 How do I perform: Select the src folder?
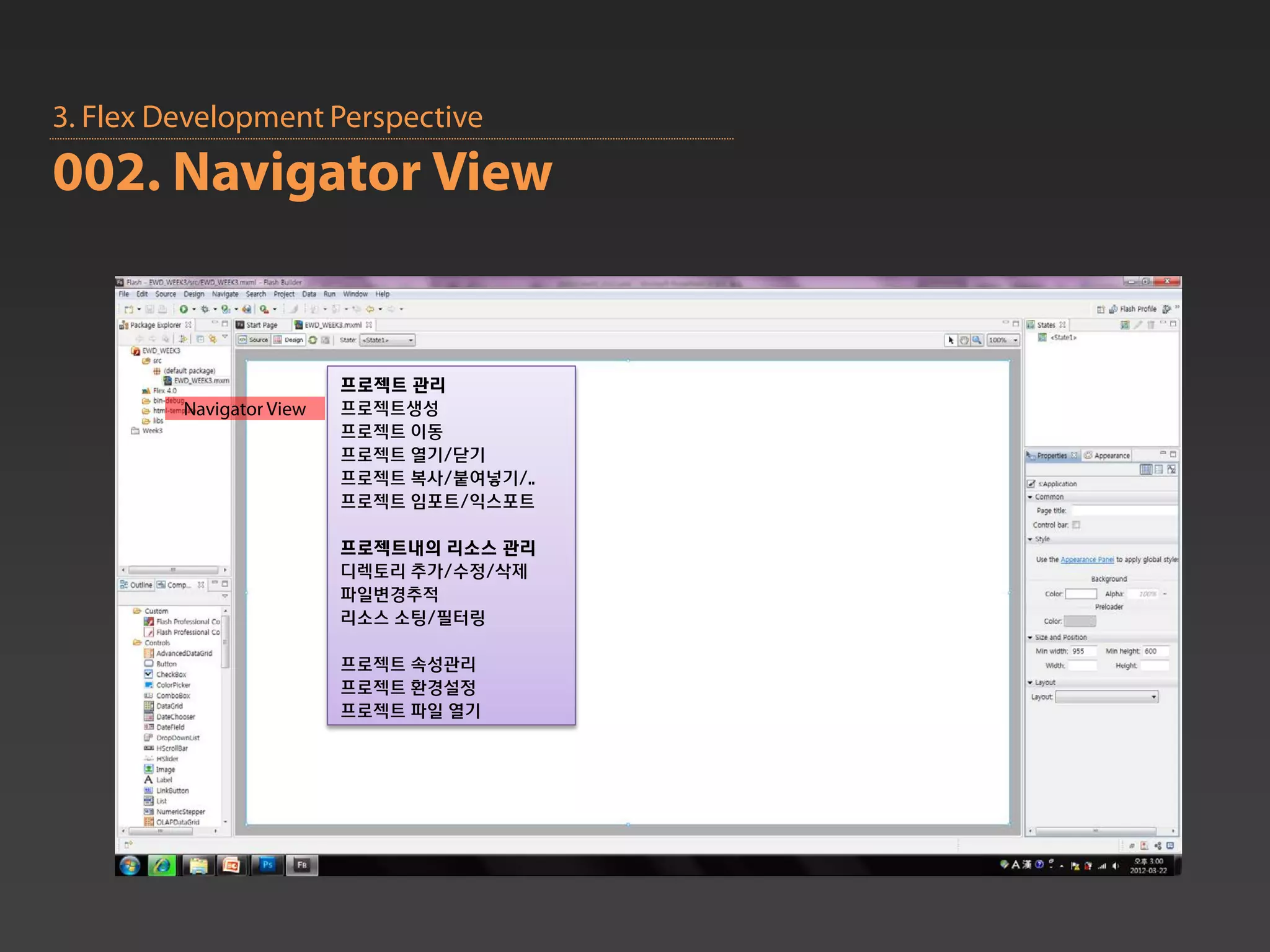click(152, 361)
